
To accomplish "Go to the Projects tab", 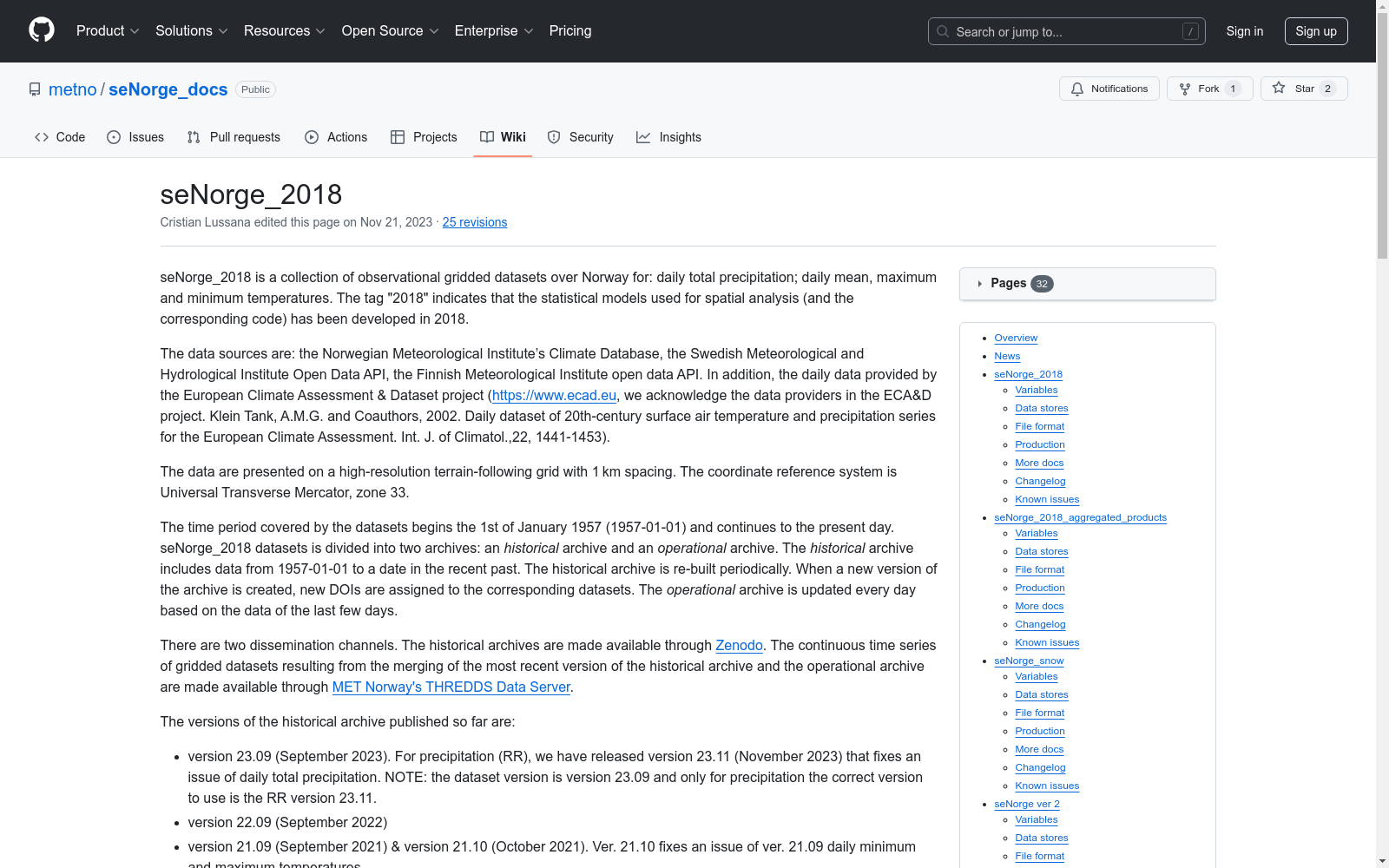I will (424, 137).
